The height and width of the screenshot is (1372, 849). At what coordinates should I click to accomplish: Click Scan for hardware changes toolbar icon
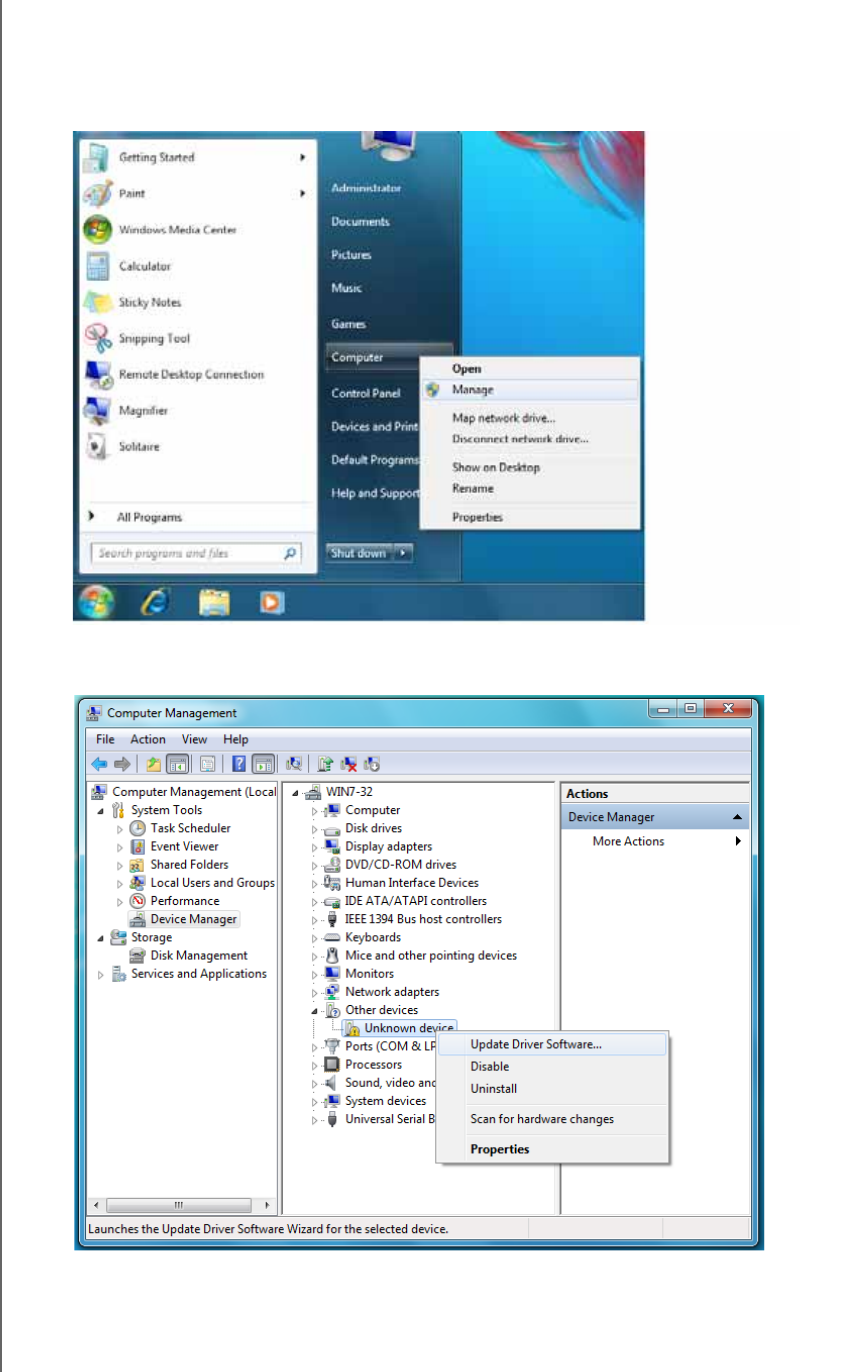click(x=295, y=764)
